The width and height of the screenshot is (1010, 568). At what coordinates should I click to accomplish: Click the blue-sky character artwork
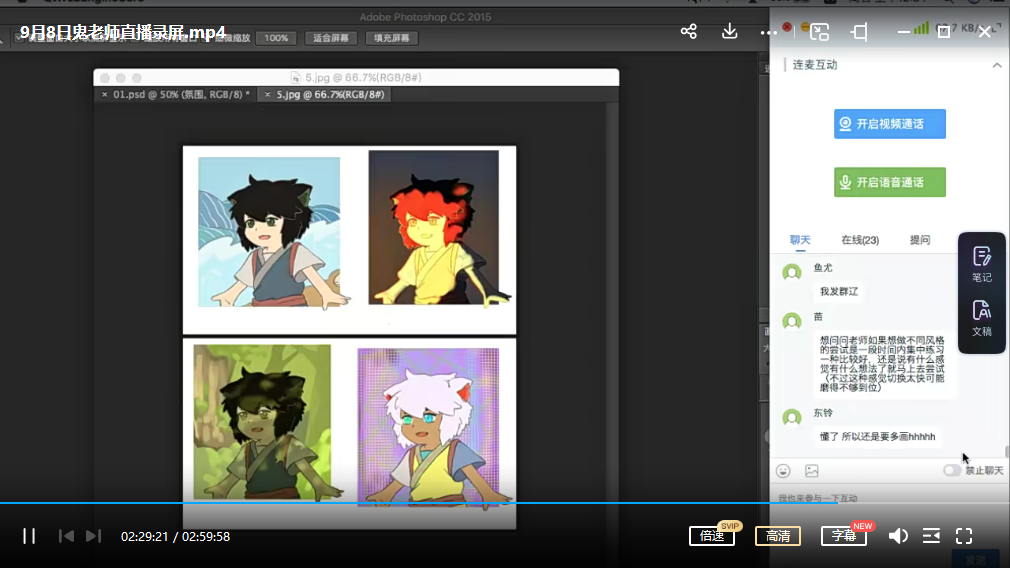pos(269,232)
